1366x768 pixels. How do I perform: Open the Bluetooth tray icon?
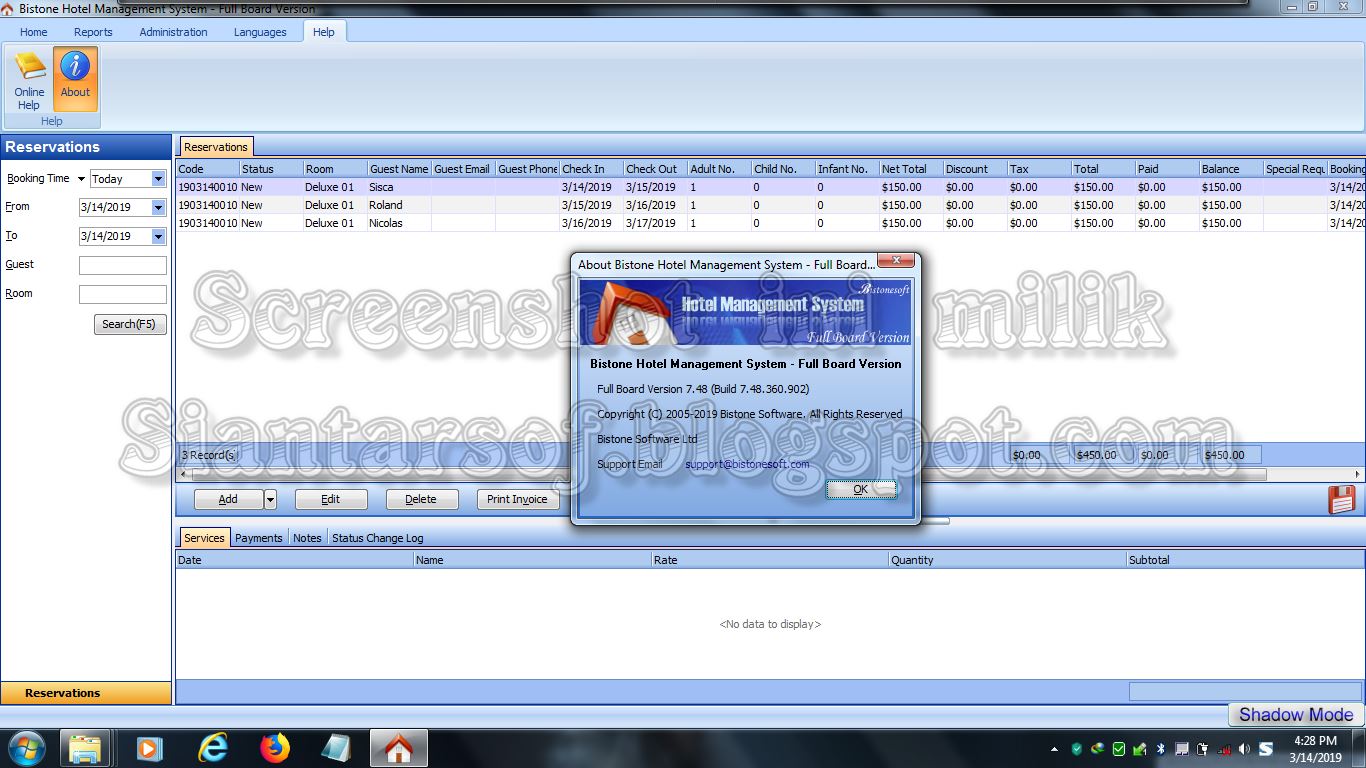coord(1160,749)
